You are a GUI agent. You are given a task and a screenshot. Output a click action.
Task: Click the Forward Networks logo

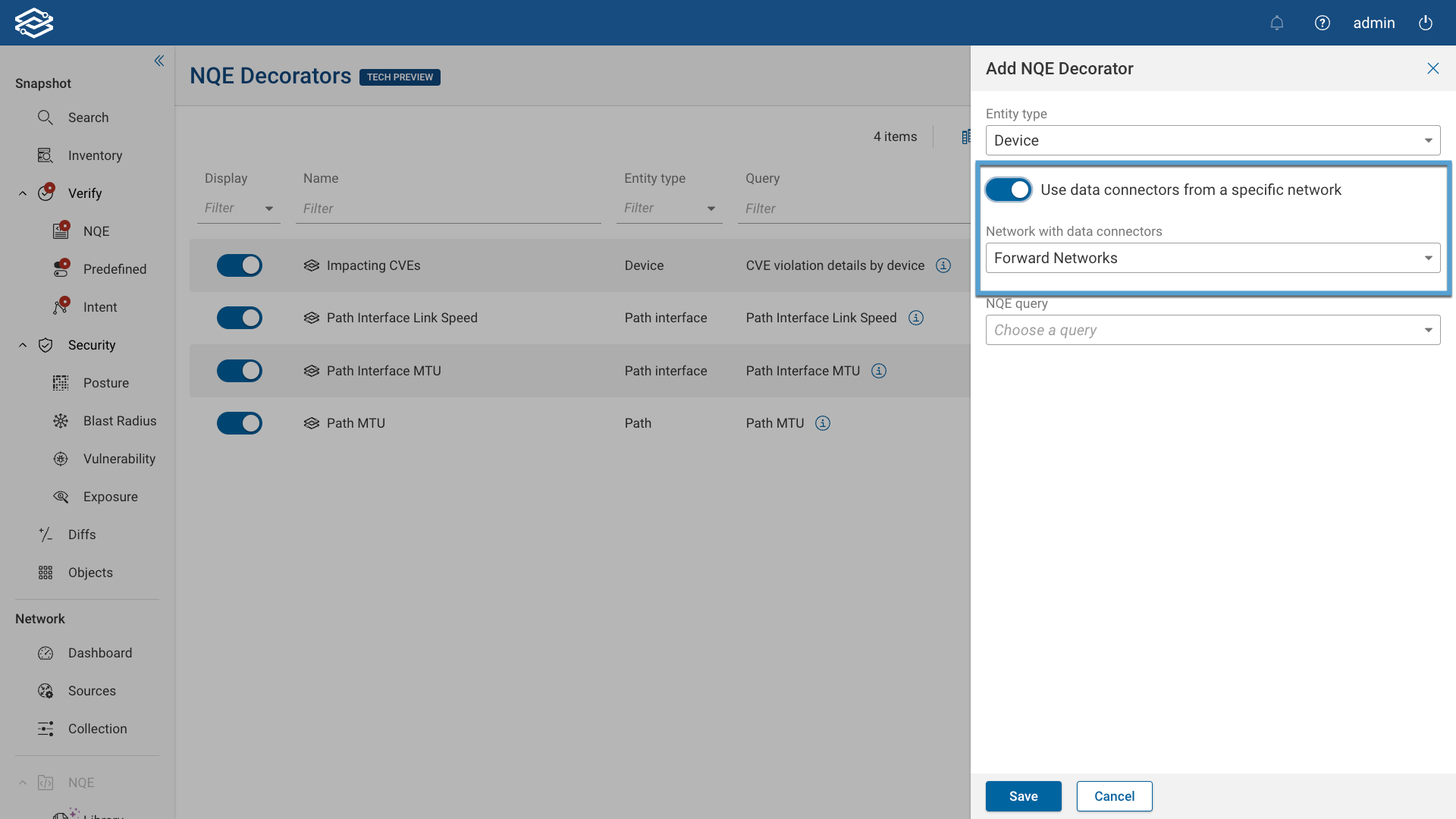point(34,23)
